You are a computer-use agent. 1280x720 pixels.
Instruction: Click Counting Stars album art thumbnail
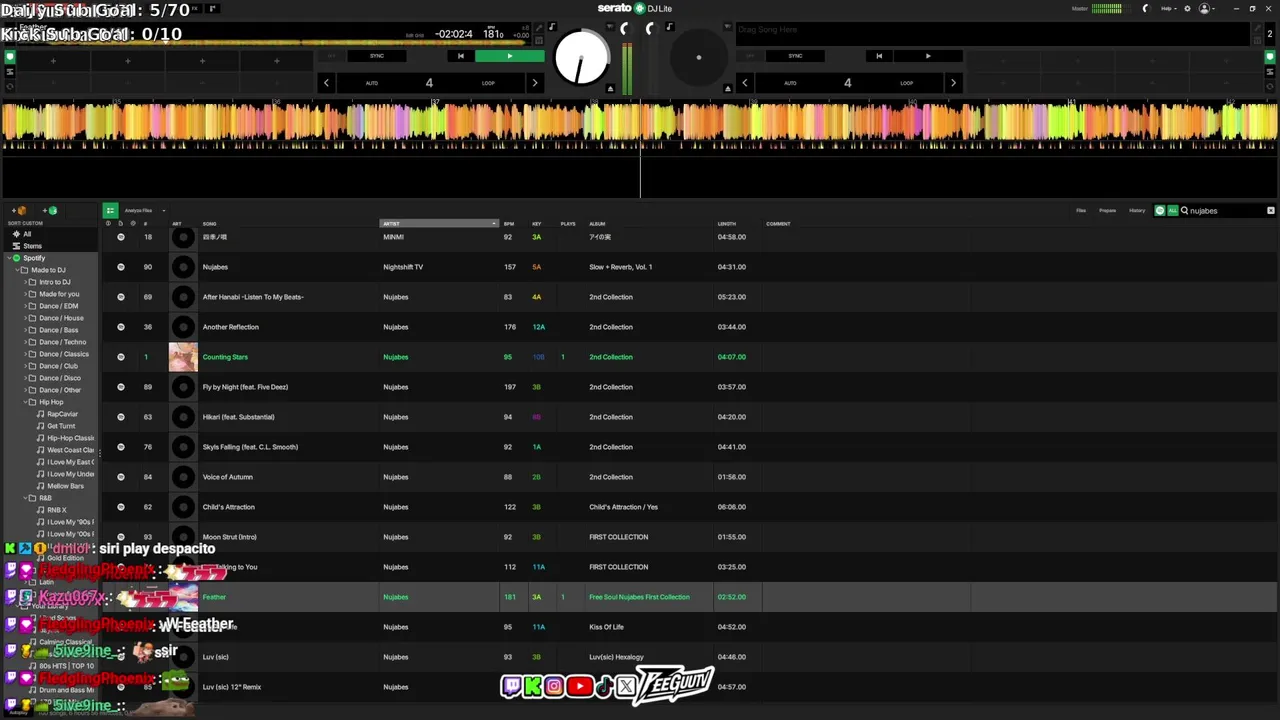pos(183,357)
